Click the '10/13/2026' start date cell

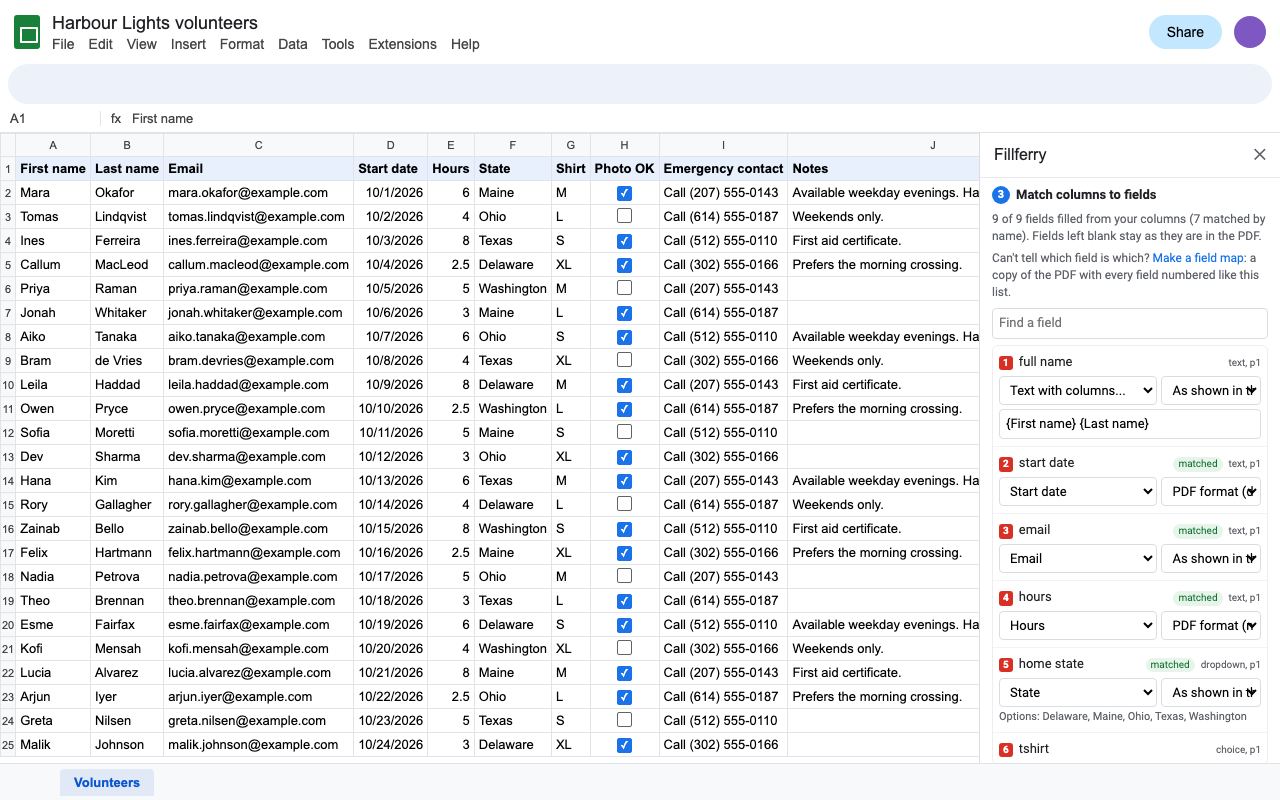(390, 481)
